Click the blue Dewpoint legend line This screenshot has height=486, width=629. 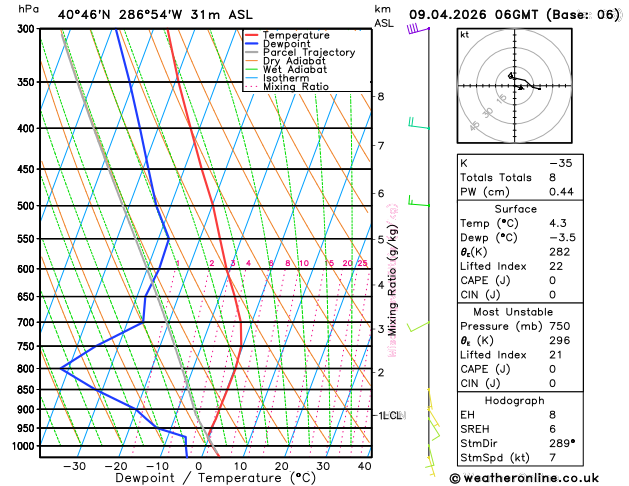252,44
